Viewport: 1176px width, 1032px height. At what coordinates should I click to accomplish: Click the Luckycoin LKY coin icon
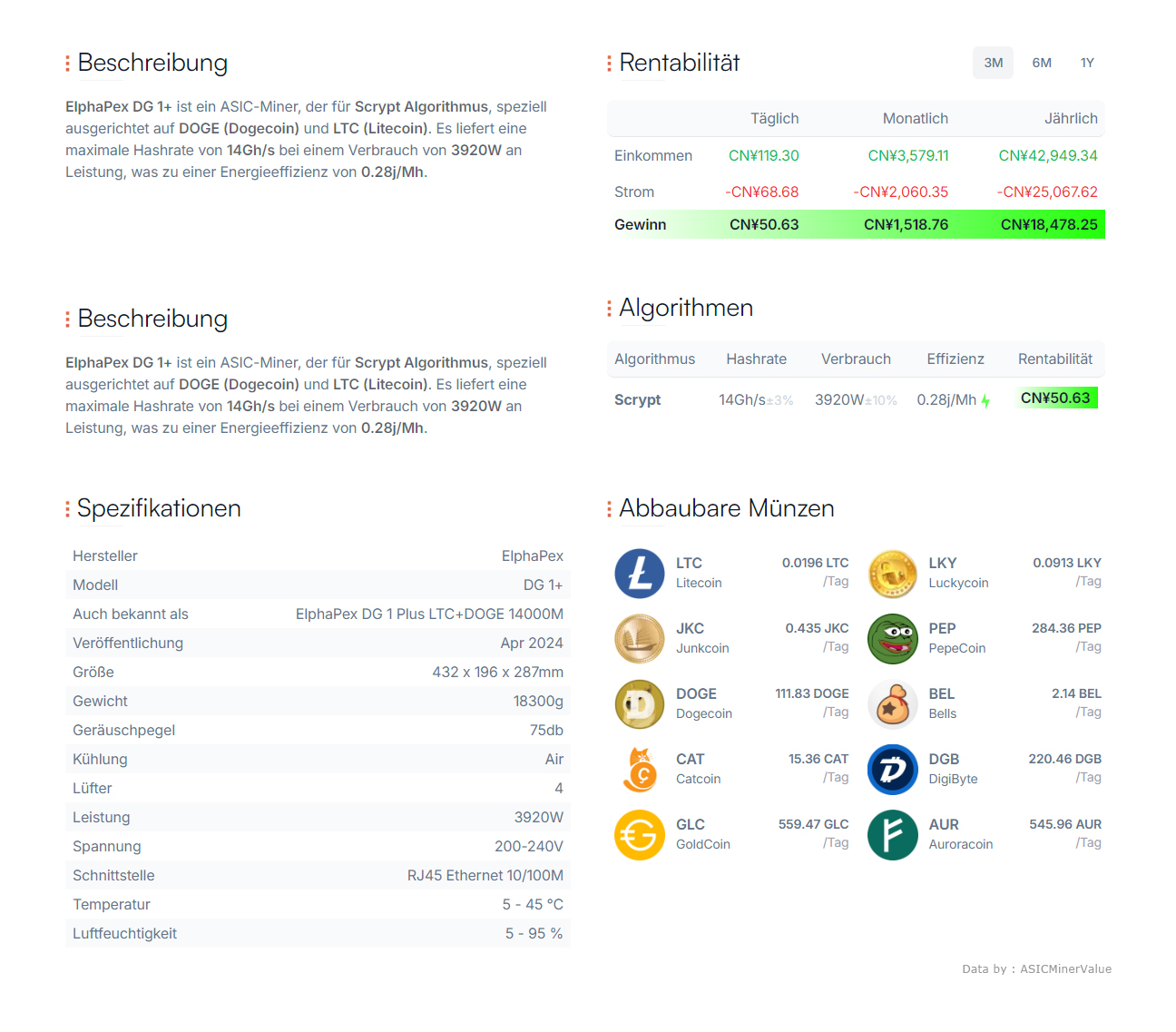pyautogui.click(x=893, y=574)
